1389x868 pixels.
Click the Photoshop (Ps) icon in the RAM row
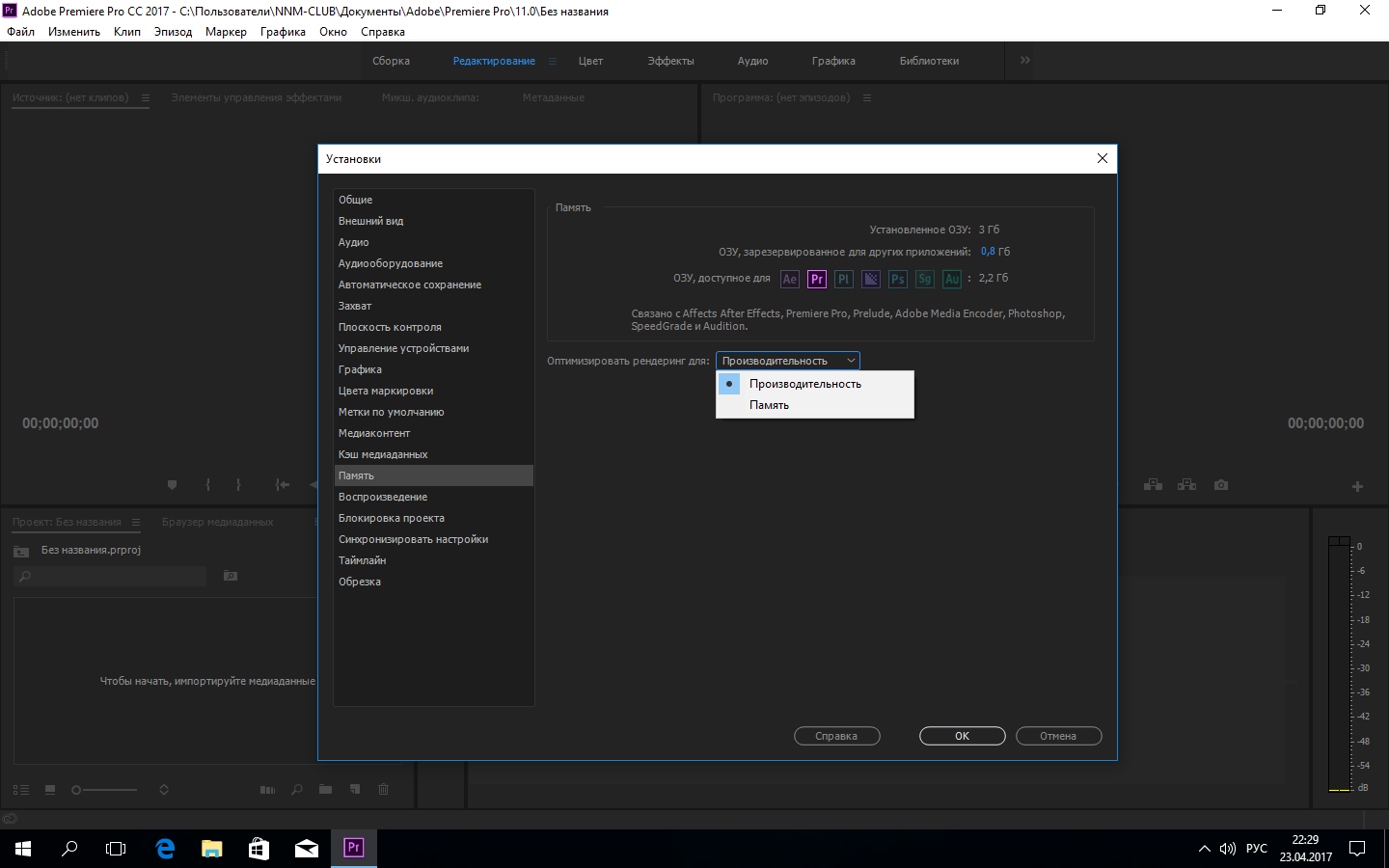click(x=898, y=279)
